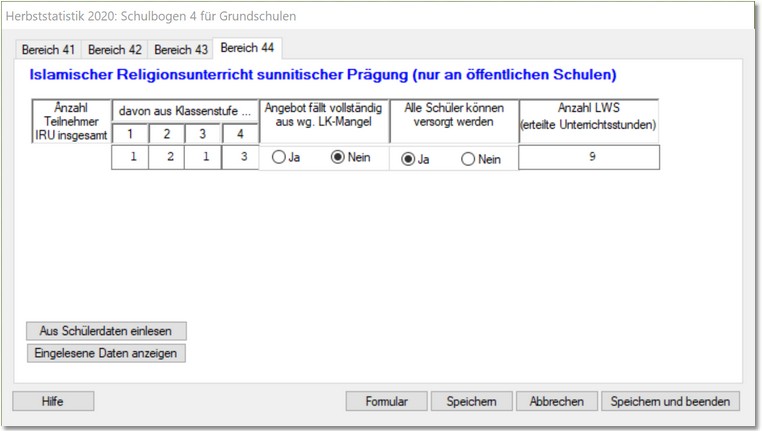The height and width of the screenshot is (433, 762).
Task: Click Eingelesene Daten anzeigen button
Action: click(x=106, y=352)
